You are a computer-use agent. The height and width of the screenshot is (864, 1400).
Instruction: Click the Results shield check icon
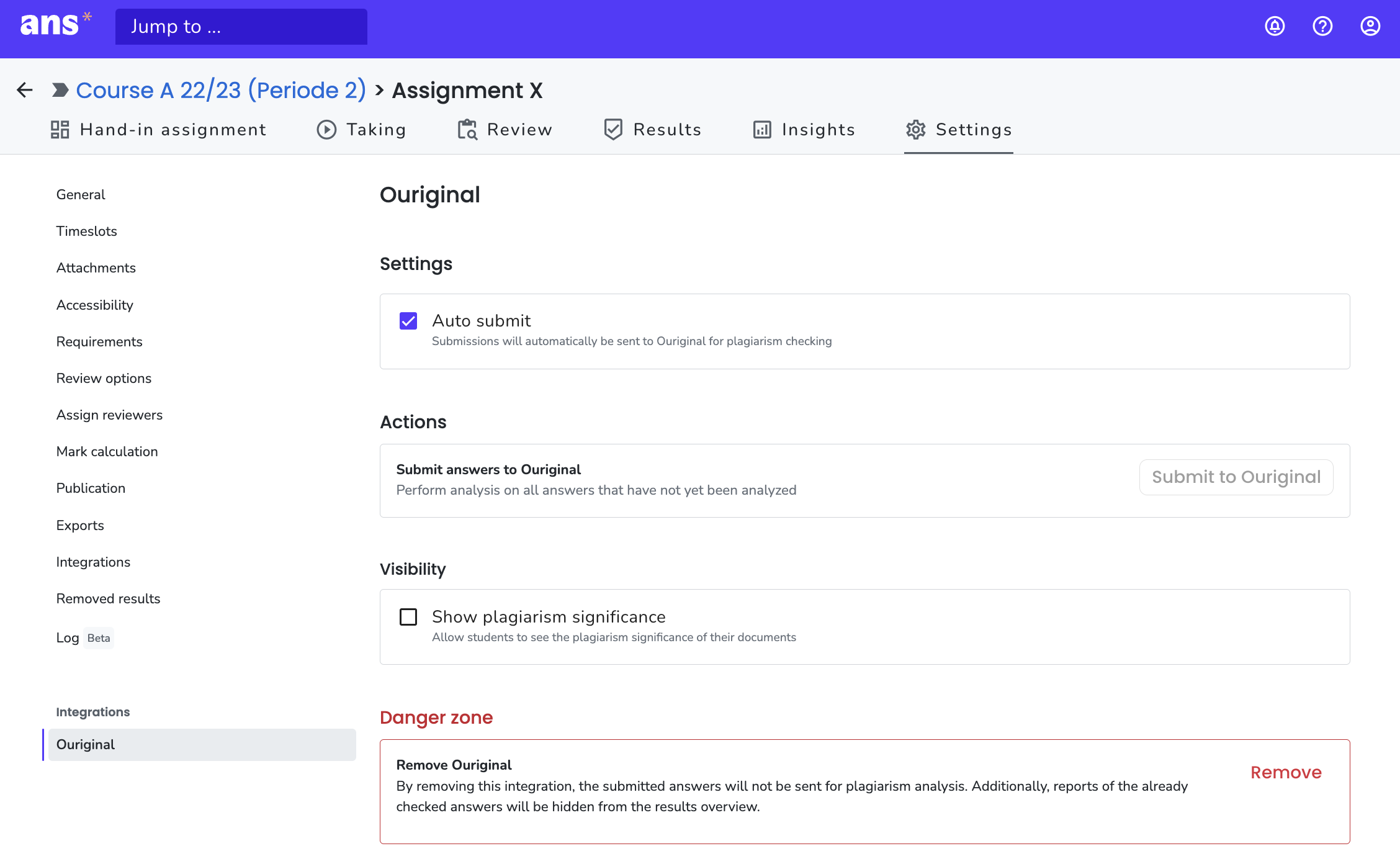(613, 129)
